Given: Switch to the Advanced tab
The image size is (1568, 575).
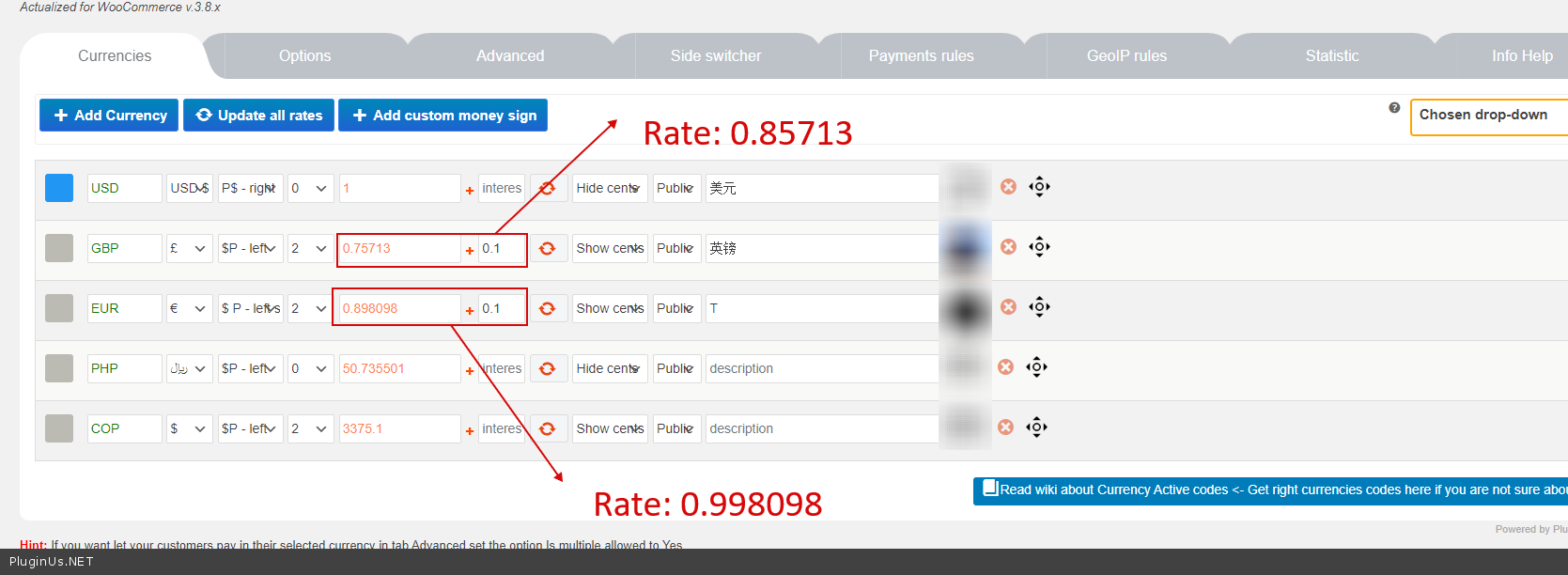Looking at the screenshot, I should [510, 56].
